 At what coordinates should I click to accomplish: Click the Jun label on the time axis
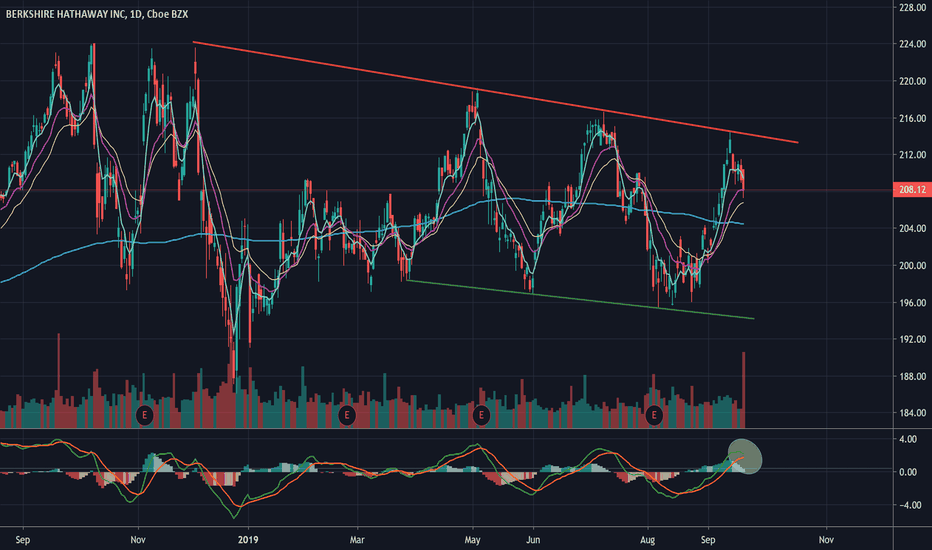click(533, 540)
